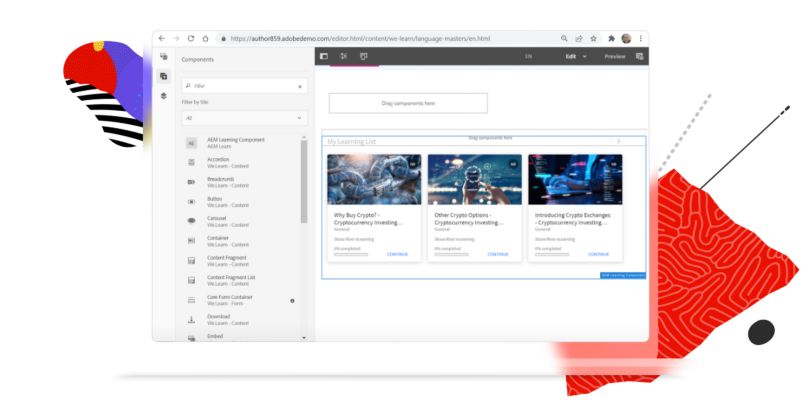This screenshot has height=401, width=801.
Task: Open the Edit mode dropdown
Action: pyautogui.click(x=576, y=57)
